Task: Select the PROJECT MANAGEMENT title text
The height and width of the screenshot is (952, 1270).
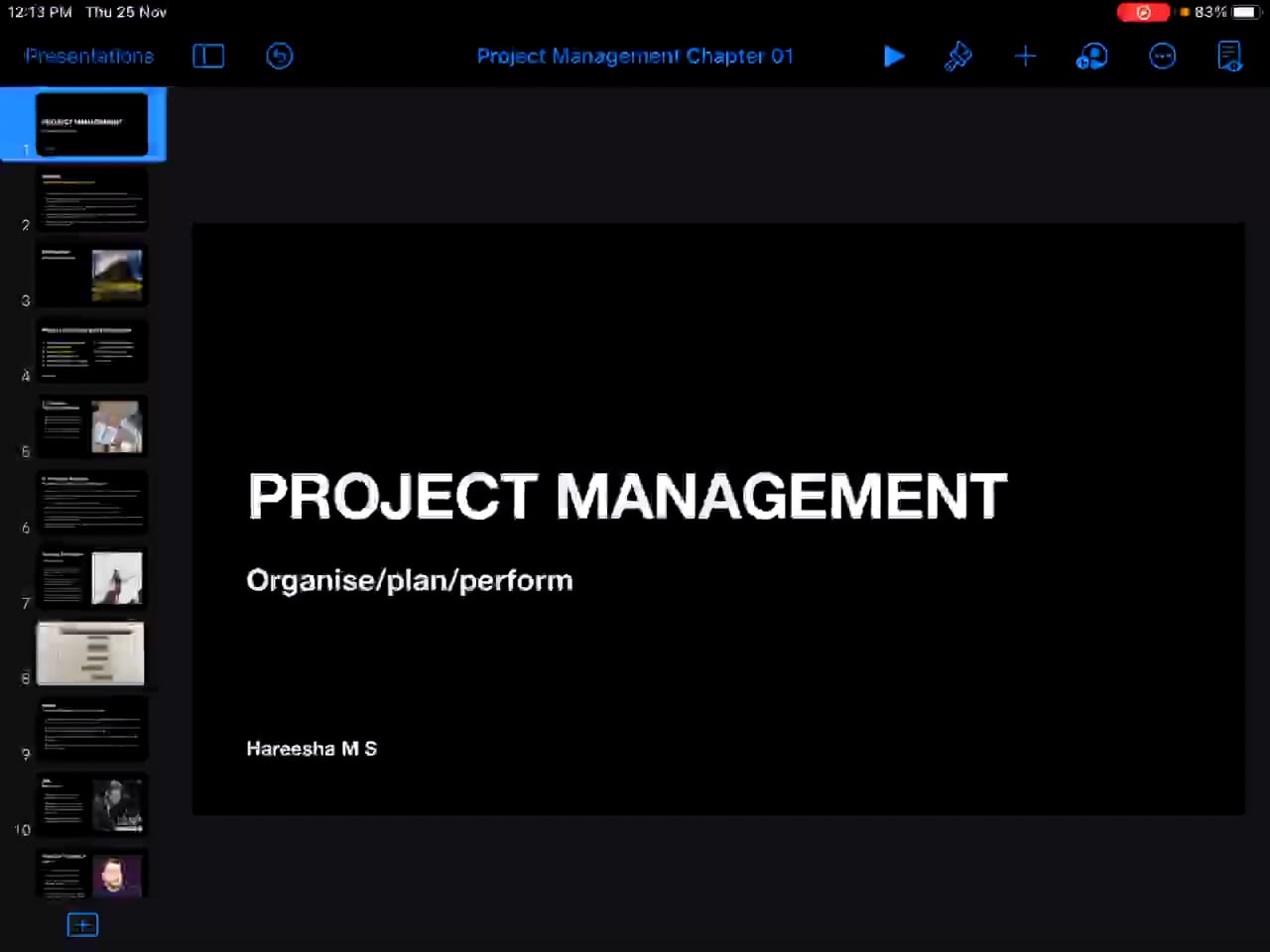Action: pyautogui.click(x=627, y=496)
